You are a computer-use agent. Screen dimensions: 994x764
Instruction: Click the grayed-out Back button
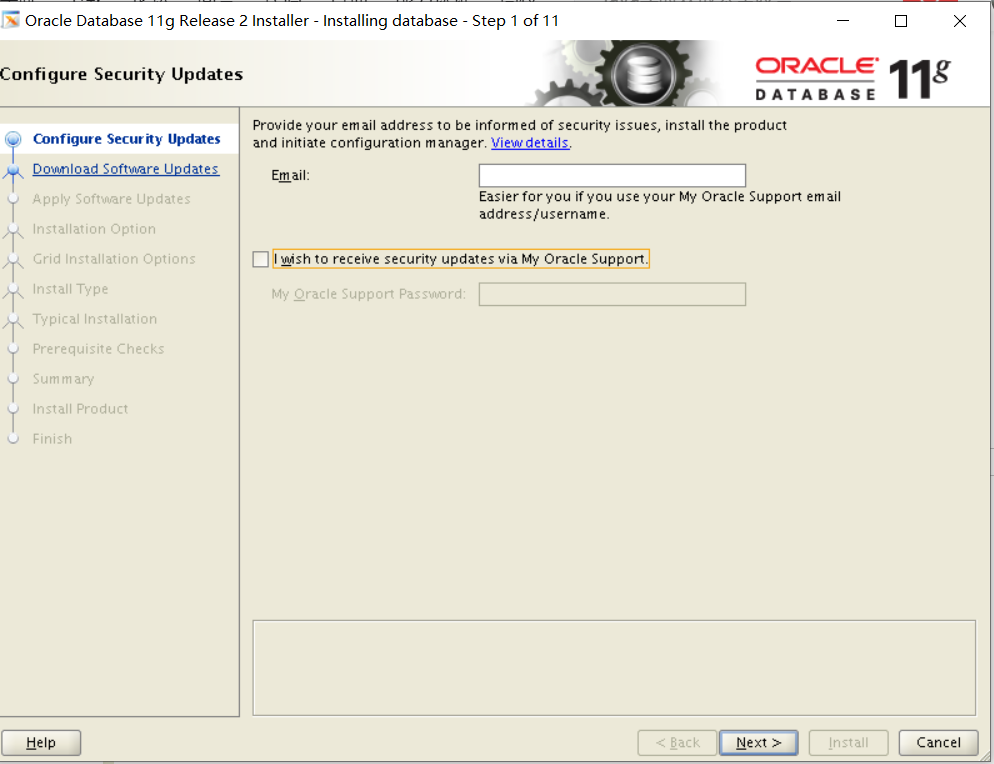tap(677, 742)
